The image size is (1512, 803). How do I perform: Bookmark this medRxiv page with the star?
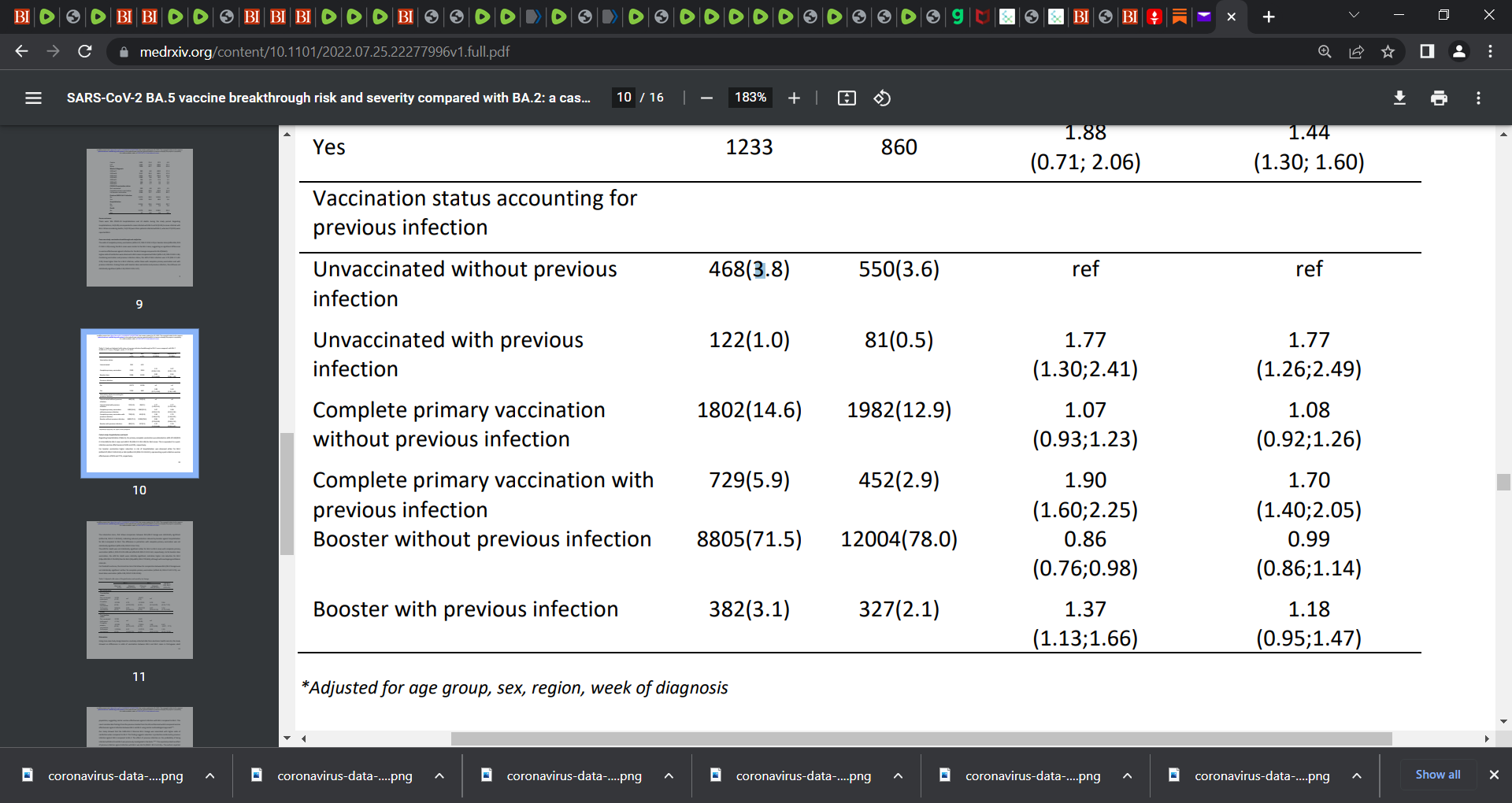point(1388,51)
